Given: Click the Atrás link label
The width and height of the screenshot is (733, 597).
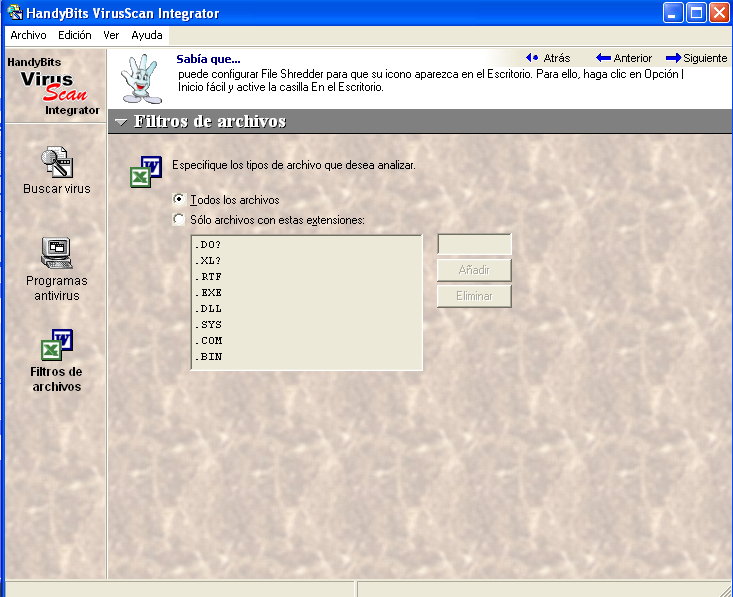Looking at the screenshot, I should click(557, 58).
